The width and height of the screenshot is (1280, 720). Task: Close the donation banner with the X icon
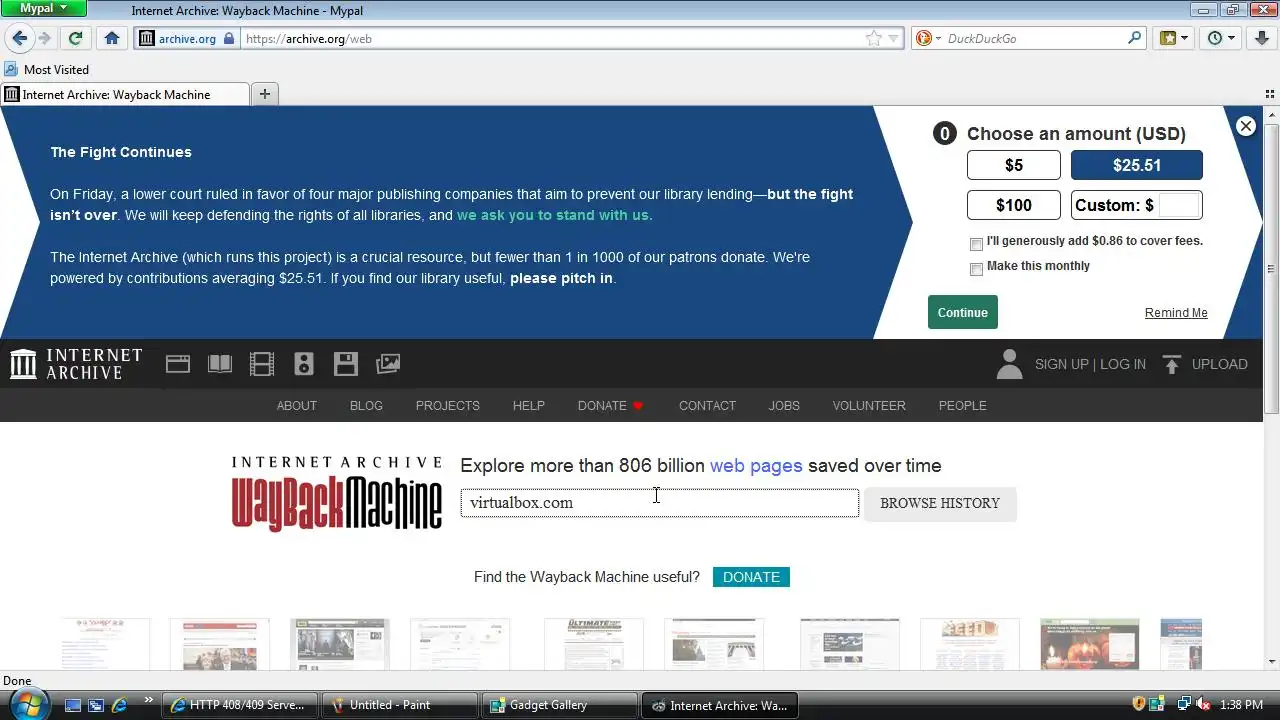pyautogui.click(x=1245, y=126)
